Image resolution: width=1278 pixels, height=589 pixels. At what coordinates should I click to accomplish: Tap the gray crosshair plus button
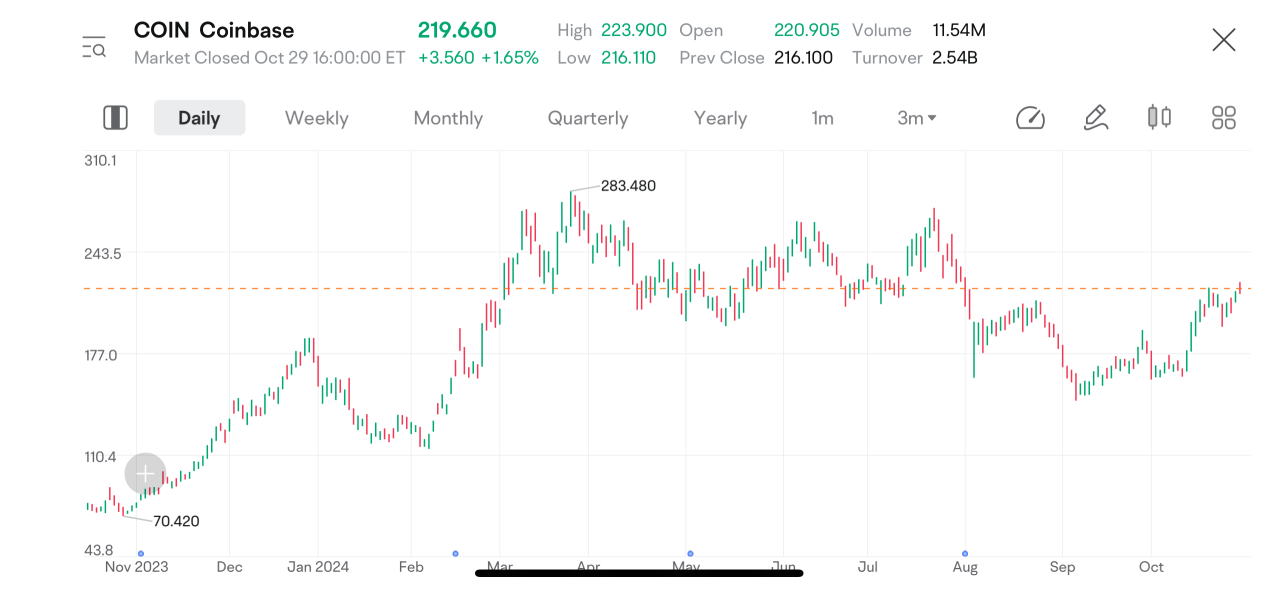click(x=145, y=473)
